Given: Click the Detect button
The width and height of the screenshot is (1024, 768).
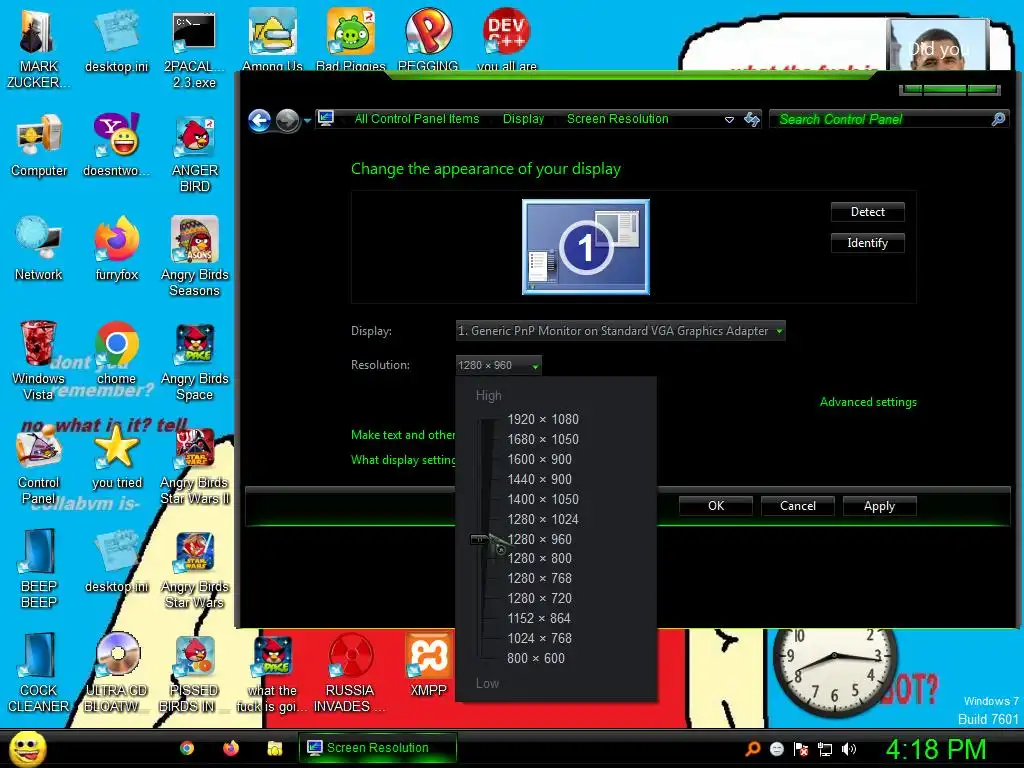Looking at the screenshot, I should tap(867, 212).
